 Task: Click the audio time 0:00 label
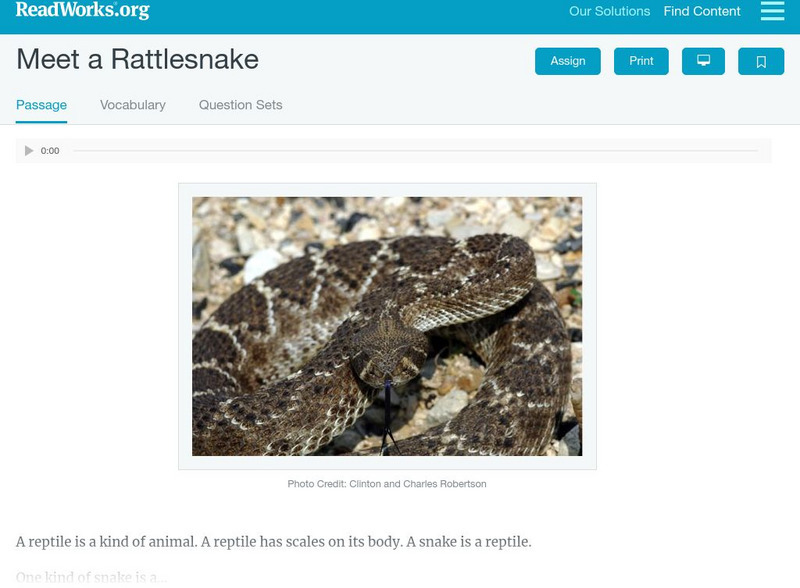(x=50, y=151)
